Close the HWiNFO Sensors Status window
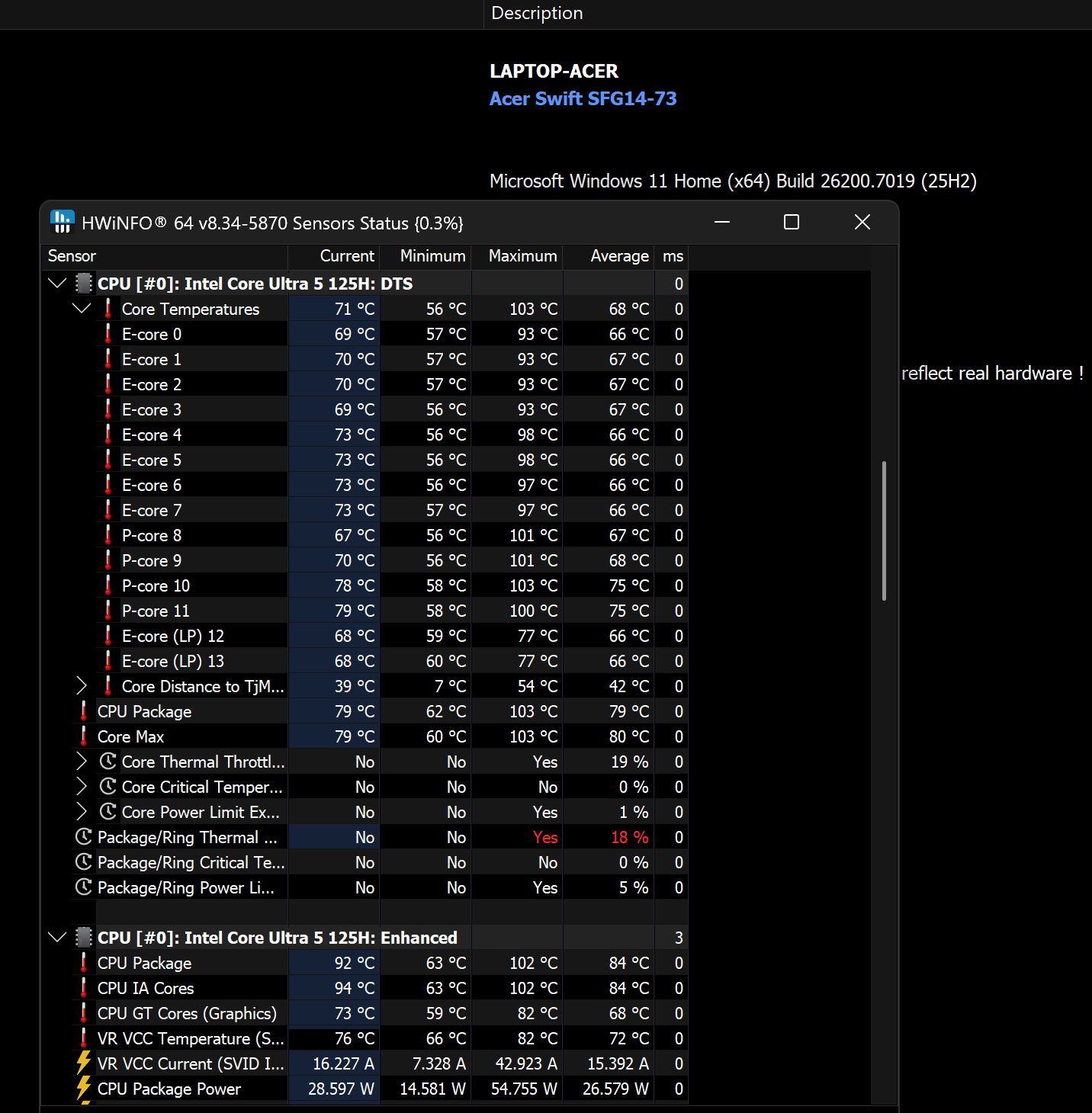Image resolution: width=1092 pixels, height=1113 pixels. click(x=862, y=222)
